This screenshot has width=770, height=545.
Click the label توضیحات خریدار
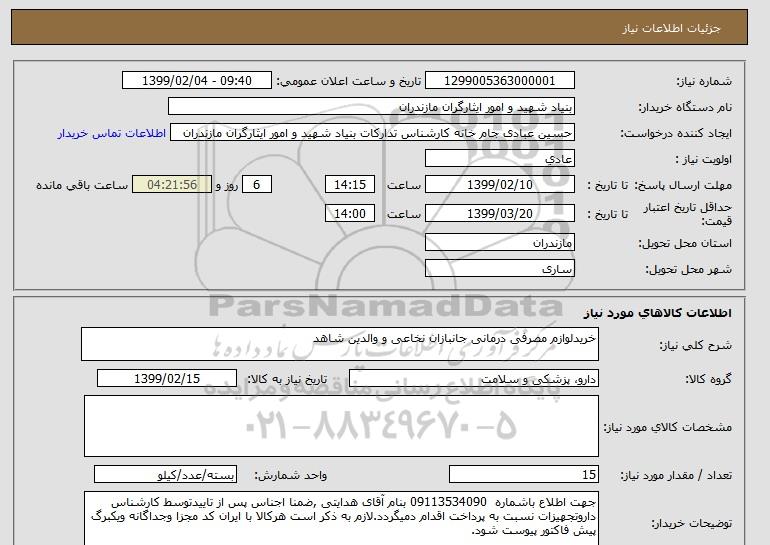point(691,524)
